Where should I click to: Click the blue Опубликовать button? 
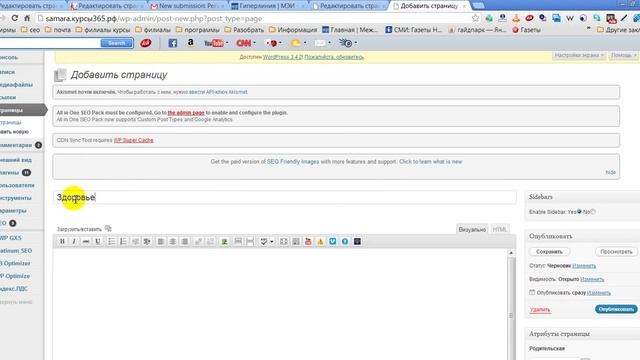tap(616, 309)
